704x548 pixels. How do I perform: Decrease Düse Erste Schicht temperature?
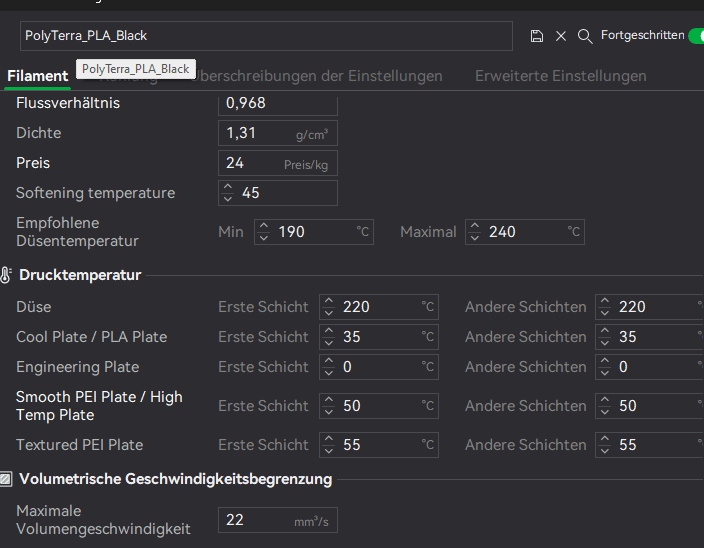tap(329, 312)
